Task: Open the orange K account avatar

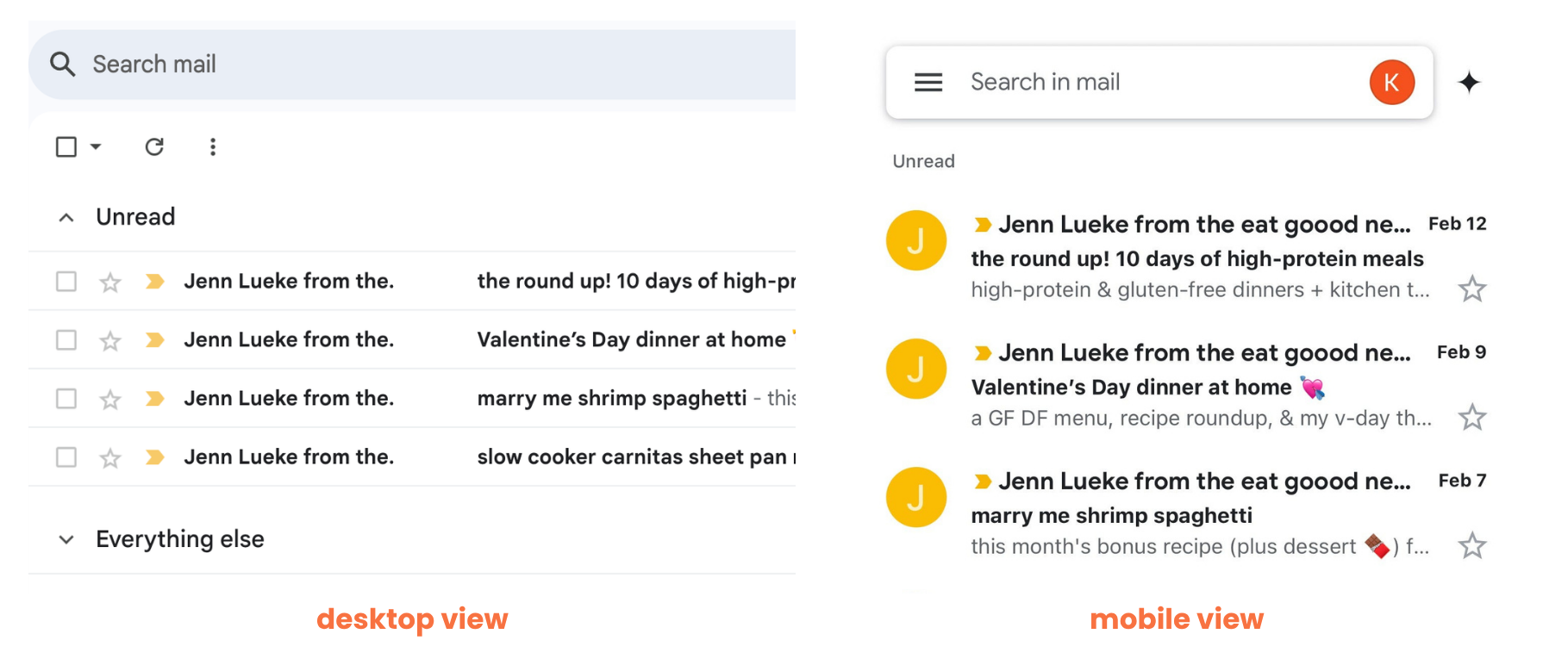Action: click(x=1391, y=83)
